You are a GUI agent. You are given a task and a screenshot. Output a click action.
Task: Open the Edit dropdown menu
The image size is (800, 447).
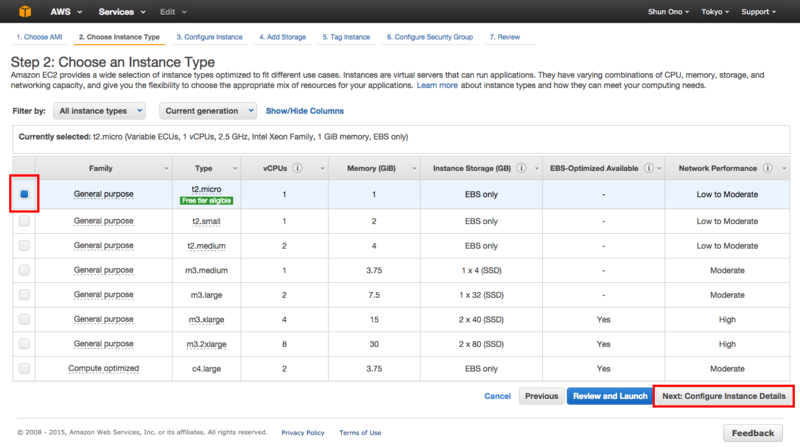click(173, 11)
